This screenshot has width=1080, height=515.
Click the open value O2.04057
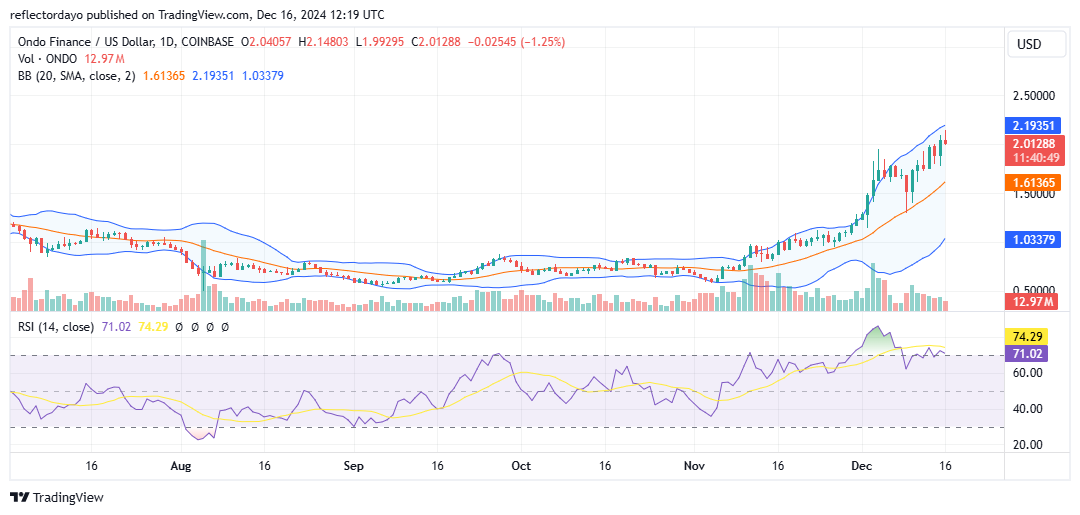pyautogui.click(x=266, y=42)
